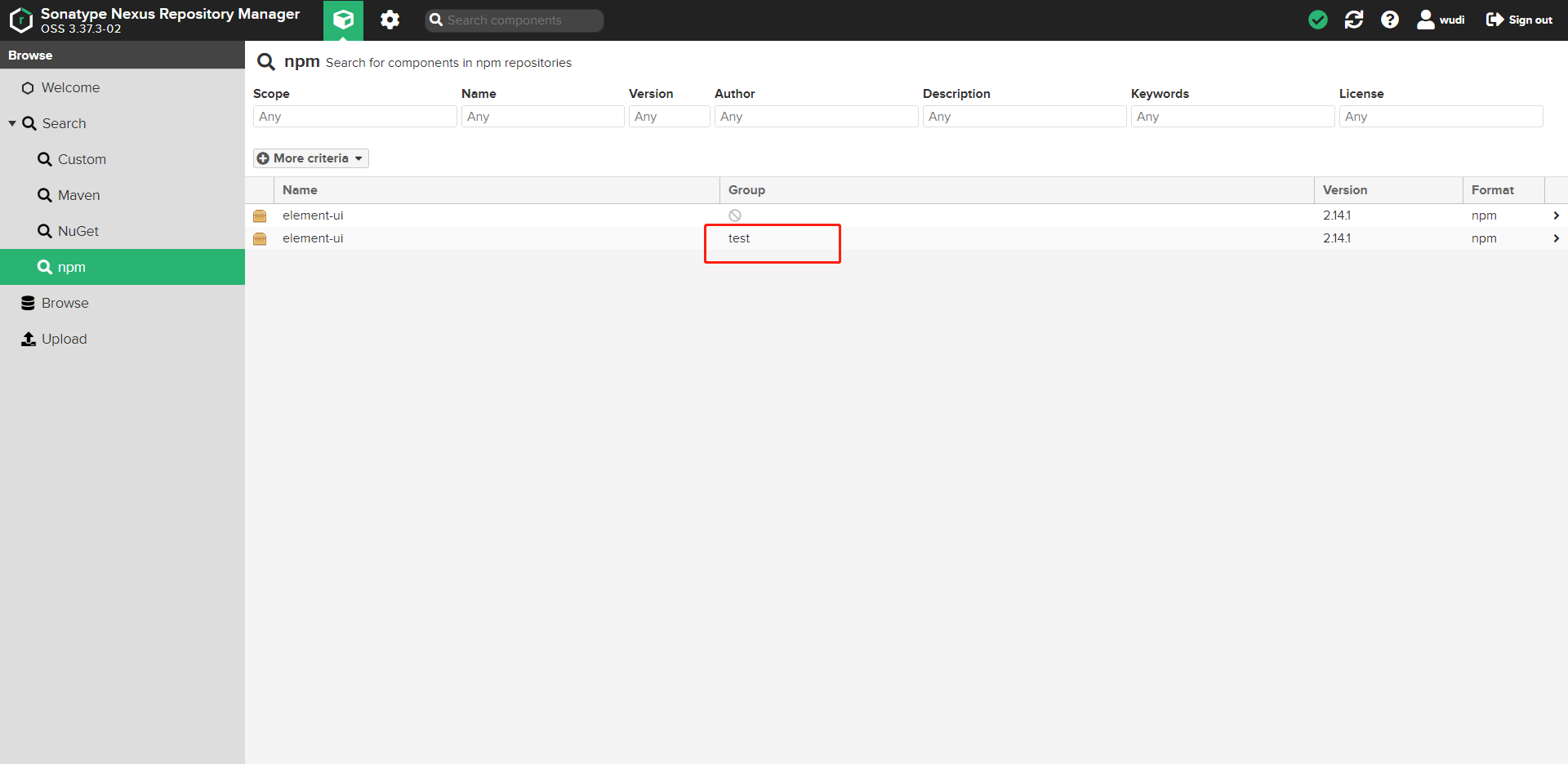1568x764 pixels.
Task: Sort results by the Format column header
Action: (1503, 190)
